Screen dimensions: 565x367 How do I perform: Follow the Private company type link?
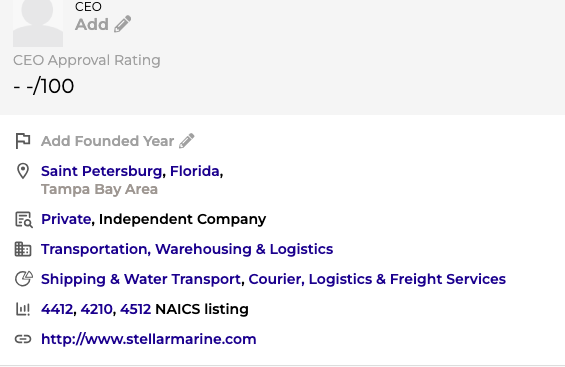click(66, 219)
